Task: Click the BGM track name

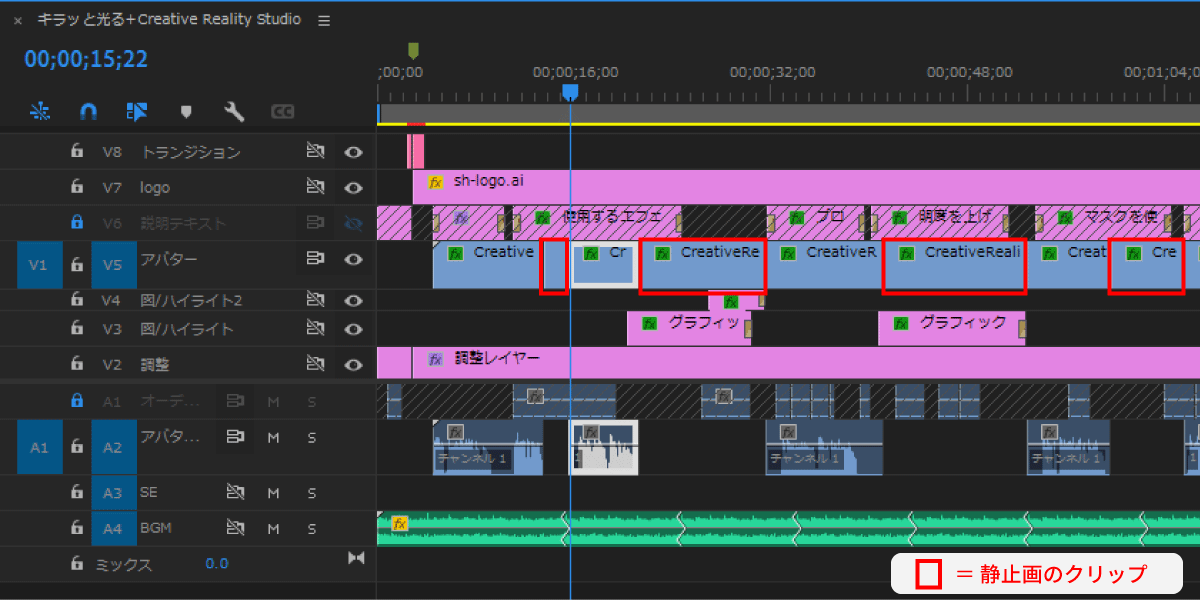Action: coord(155,528)
